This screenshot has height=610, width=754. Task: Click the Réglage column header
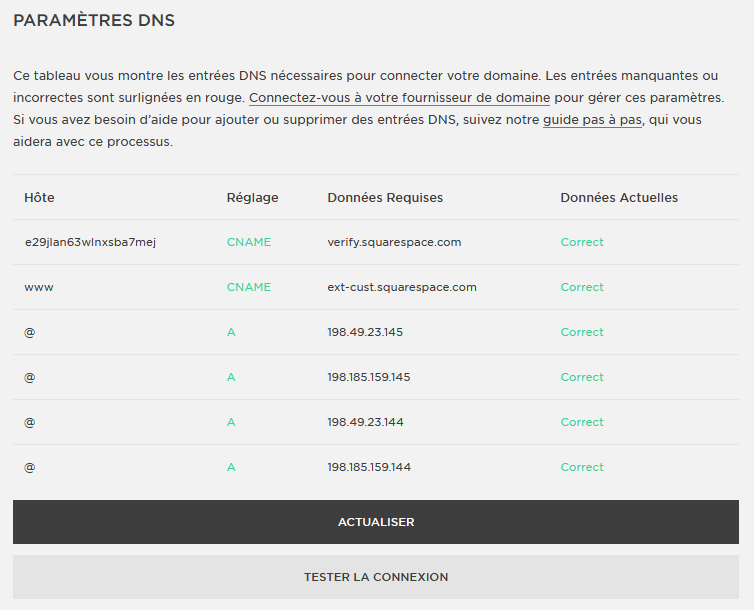point(252,198)
